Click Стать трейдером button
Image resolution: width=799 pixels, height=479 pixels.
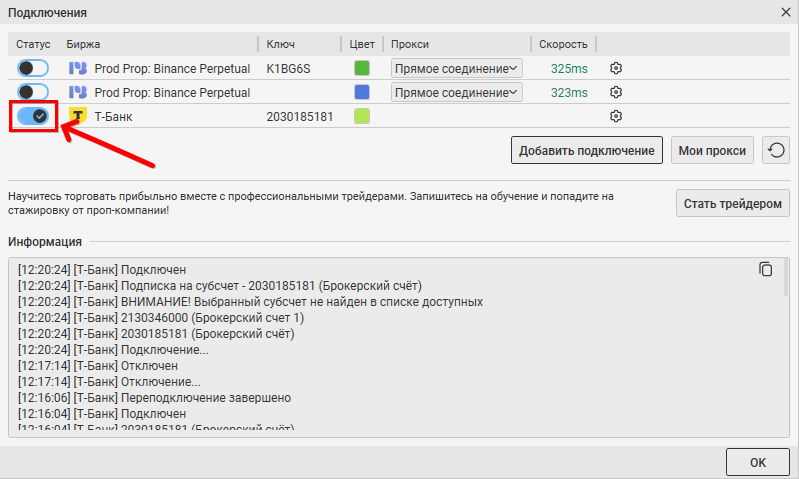tap(732, 203)
